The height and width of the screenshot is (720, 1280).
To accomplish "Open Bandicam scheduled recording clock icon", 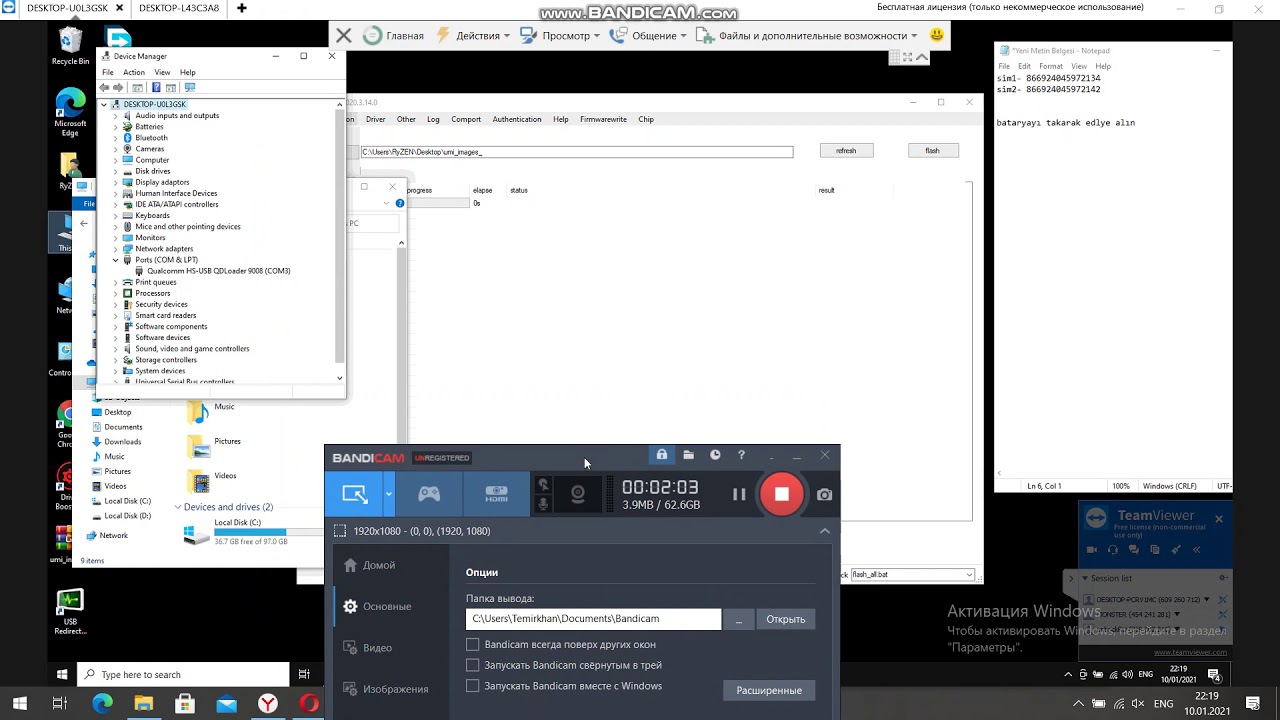I will [x=715, y=455].
